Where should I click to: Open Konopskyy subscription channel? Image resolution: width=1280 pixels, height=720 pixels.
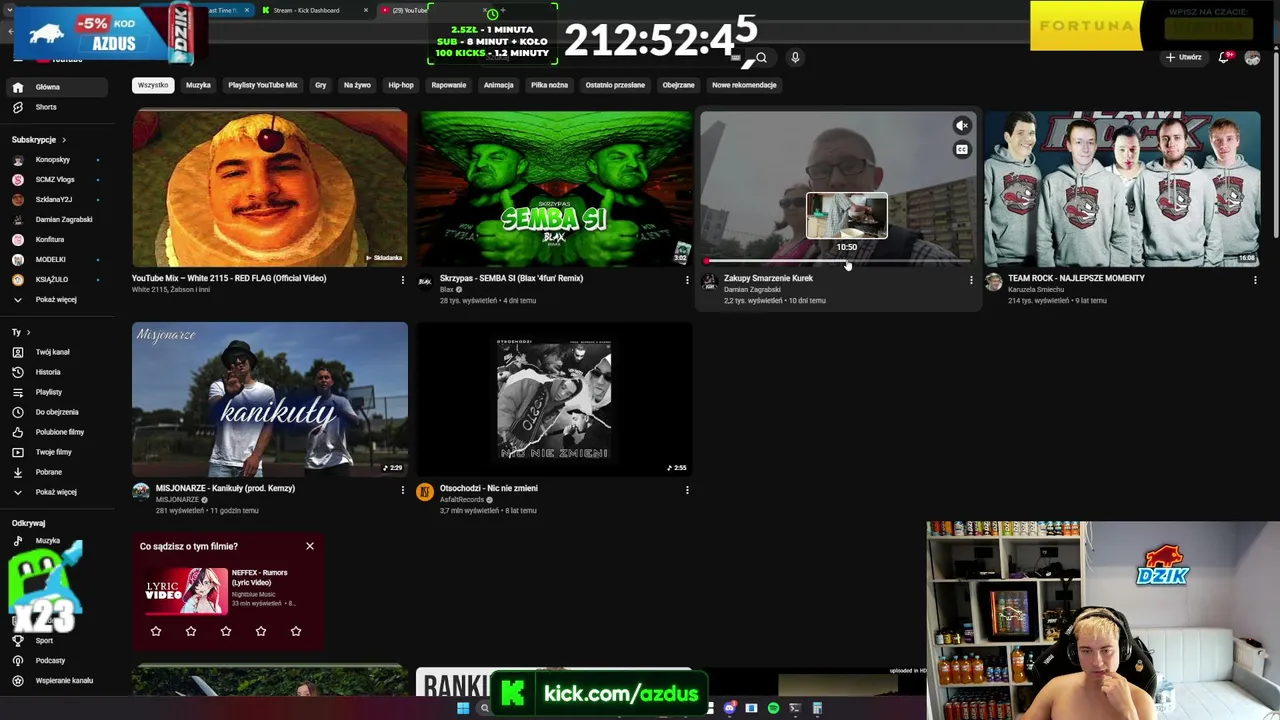coord(55,160)
